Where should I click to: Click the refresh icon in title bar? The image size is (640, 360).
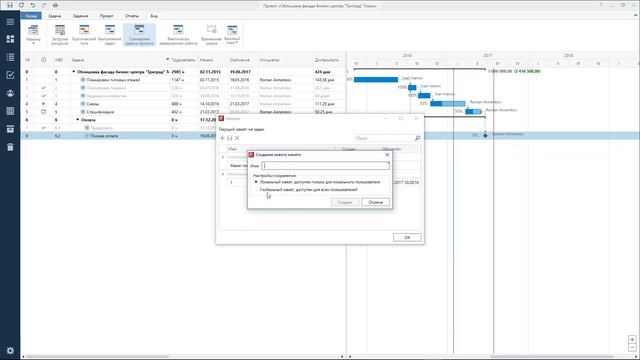[x=22, y=5]
